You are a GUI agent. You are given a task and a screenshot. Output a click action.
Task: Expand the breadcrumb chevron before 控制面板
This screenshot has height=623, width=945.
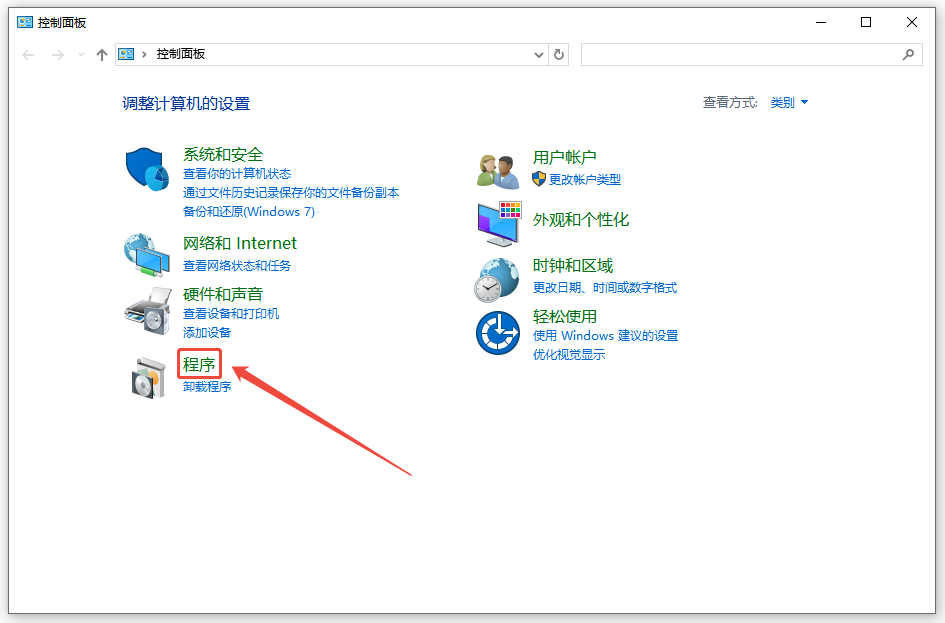(x=144, y=54)
